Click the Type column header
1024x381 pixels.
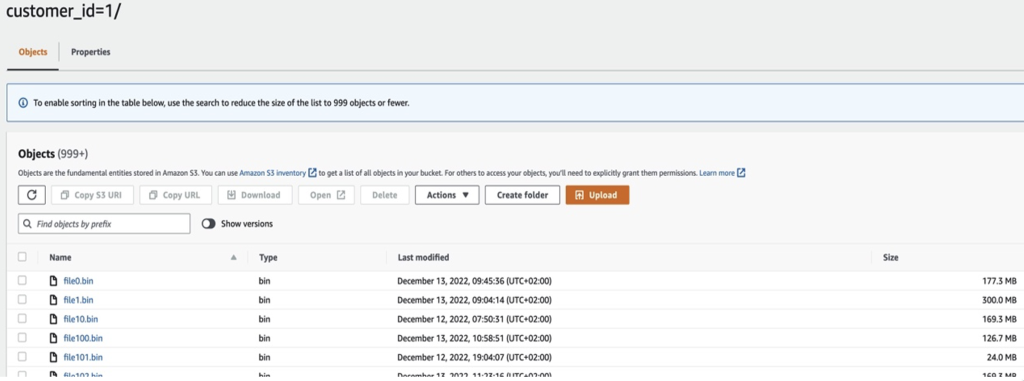pyautogui.click(x=268, y=257)
